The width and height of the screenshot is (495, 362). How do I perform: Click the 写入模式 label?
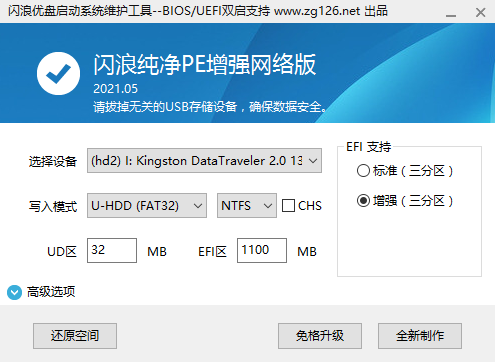(x=53, y=206)
